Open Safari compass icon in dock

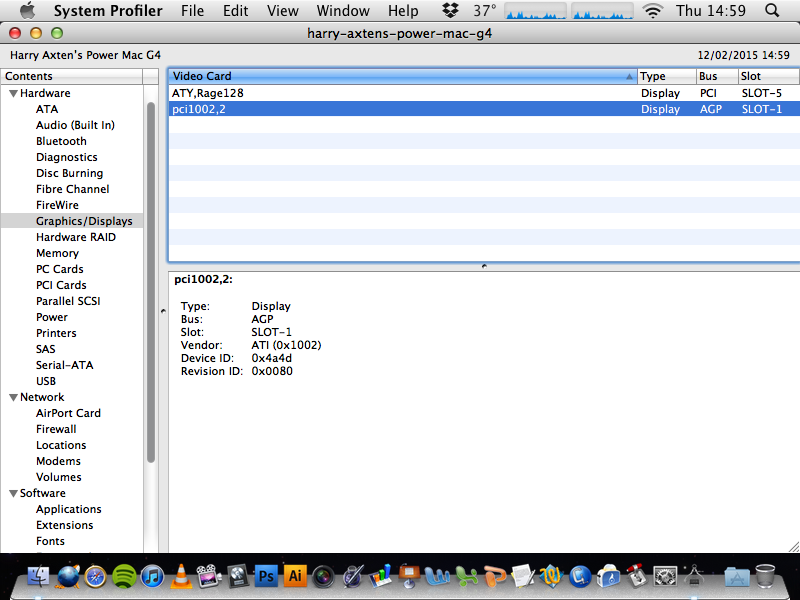(95, 577)
